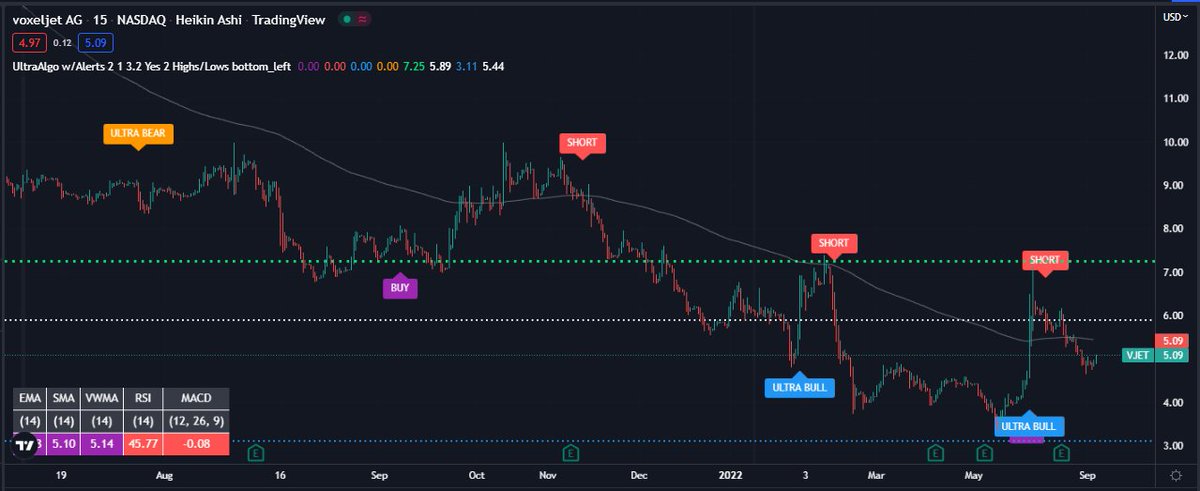Click the 5.14 VWMA value cell
The image size is (1200, 491).
pos(100,444)
